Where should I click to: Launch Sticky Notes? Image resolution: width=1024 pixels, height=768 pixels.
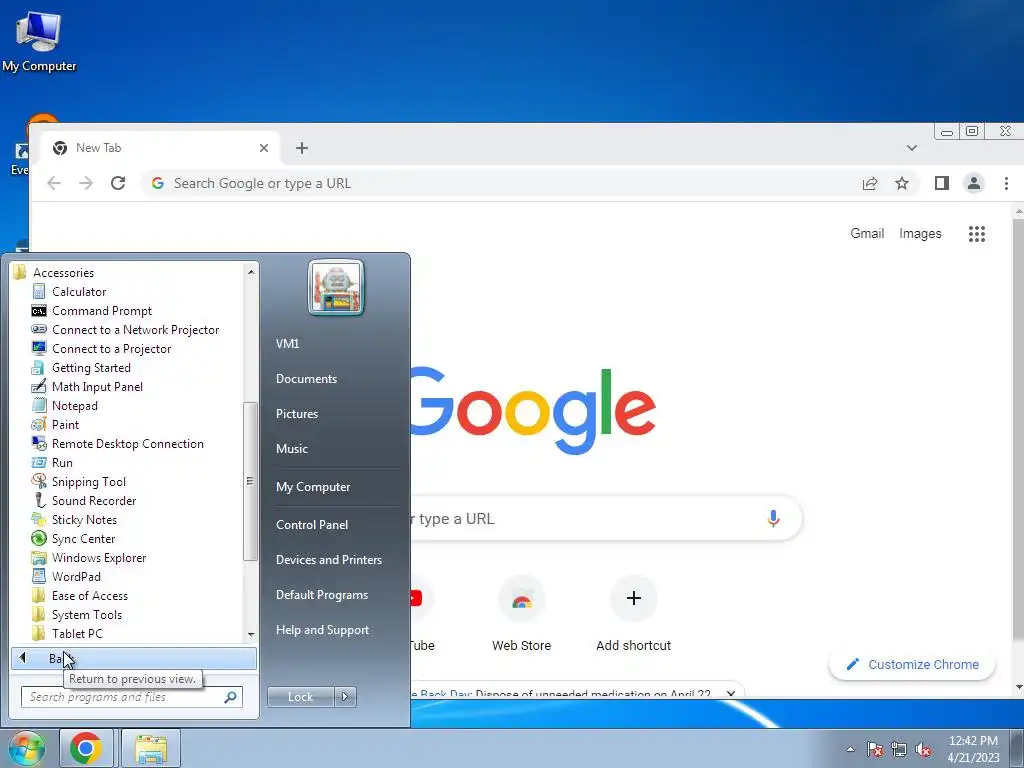click(x=84, y=520)
